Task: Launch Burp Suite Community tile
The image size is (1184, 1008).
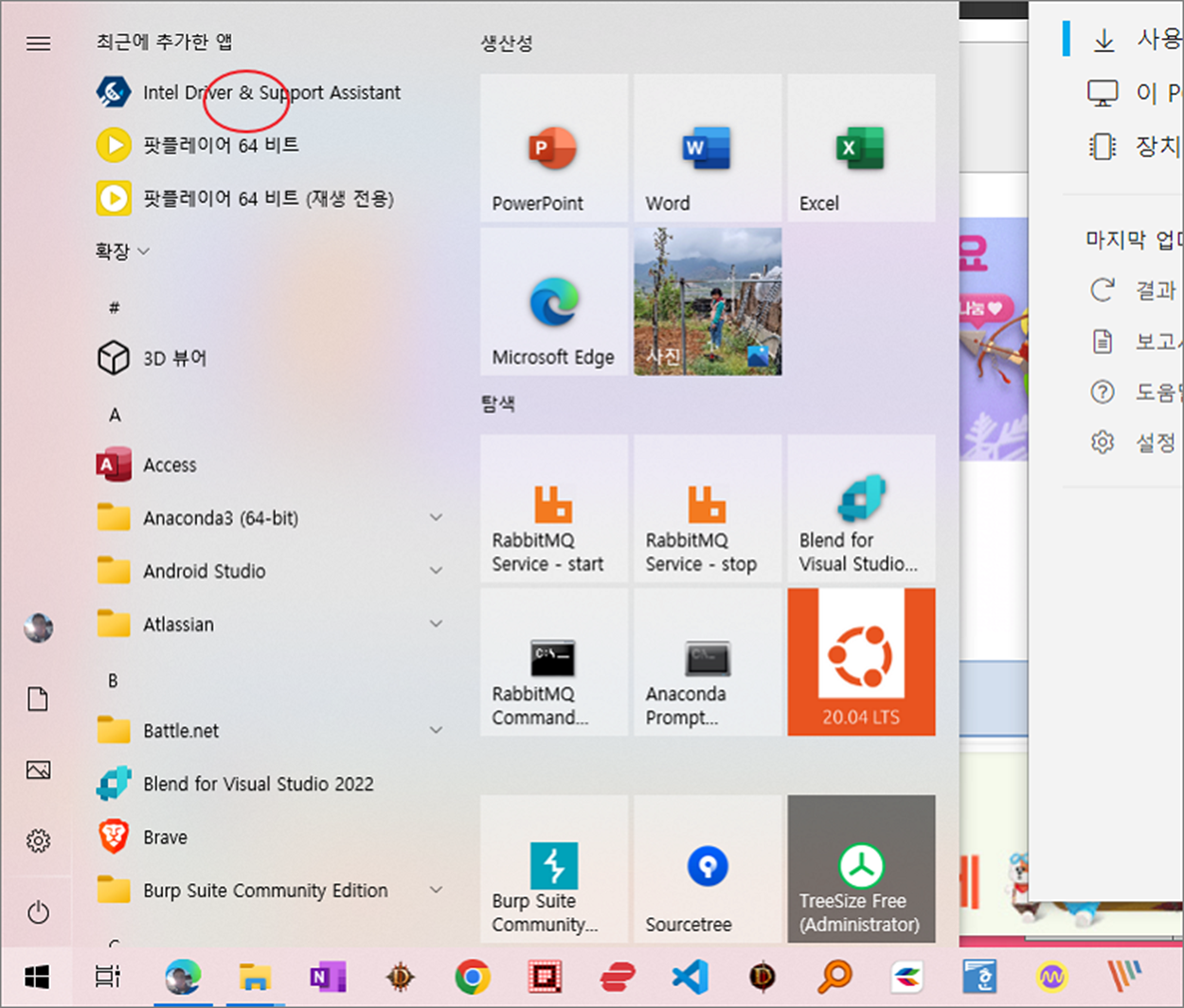Action: tap(554, 869)
